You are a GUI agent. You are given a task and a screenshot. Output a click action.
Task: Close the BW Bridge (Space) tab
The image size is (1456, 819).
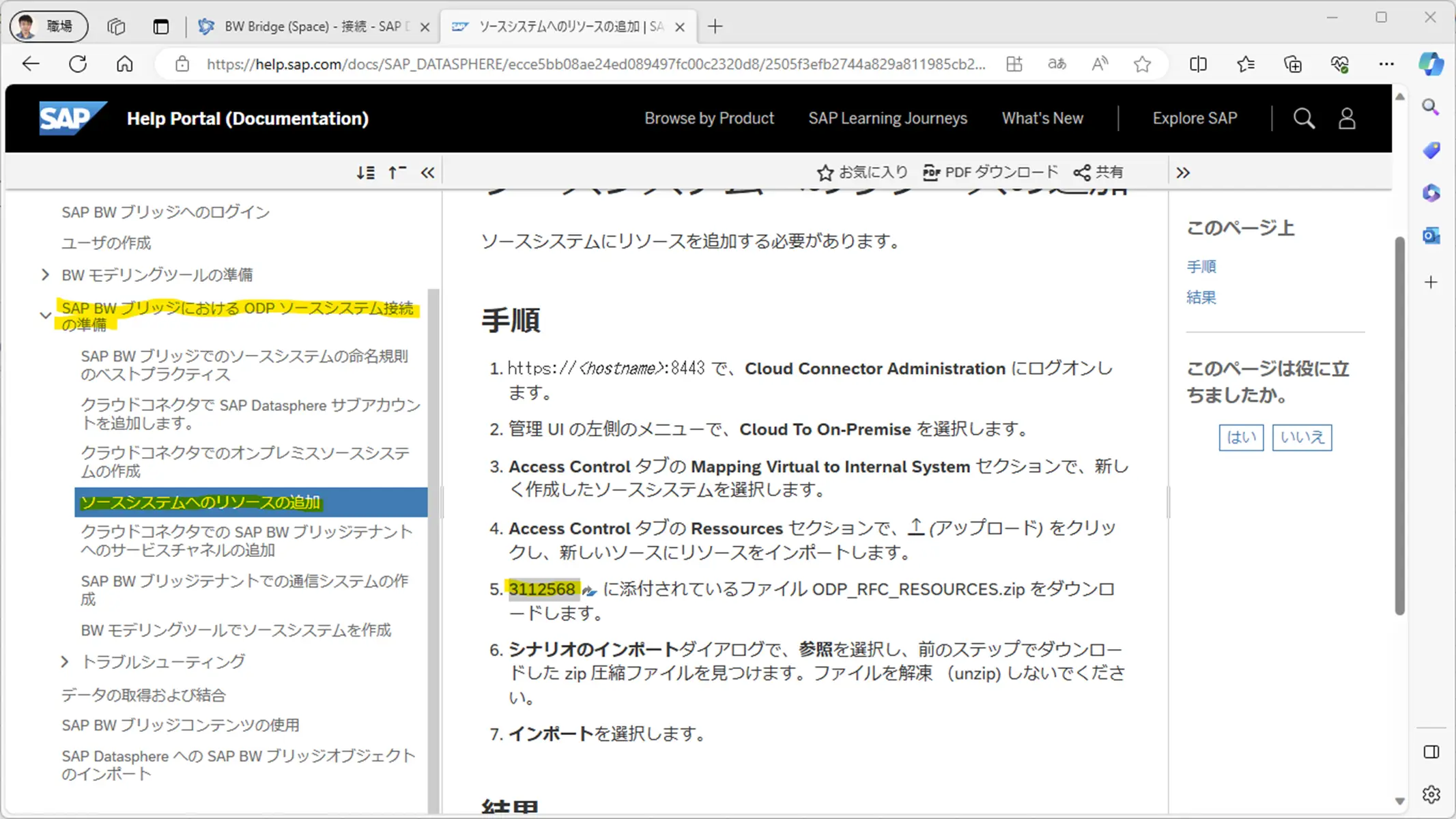tap(425, 27)
